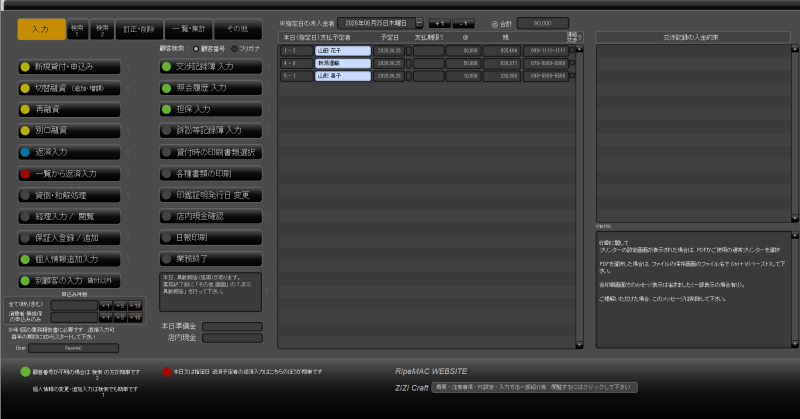Tick the 支払期限 checkbox in row 5-1

(409, 76)
